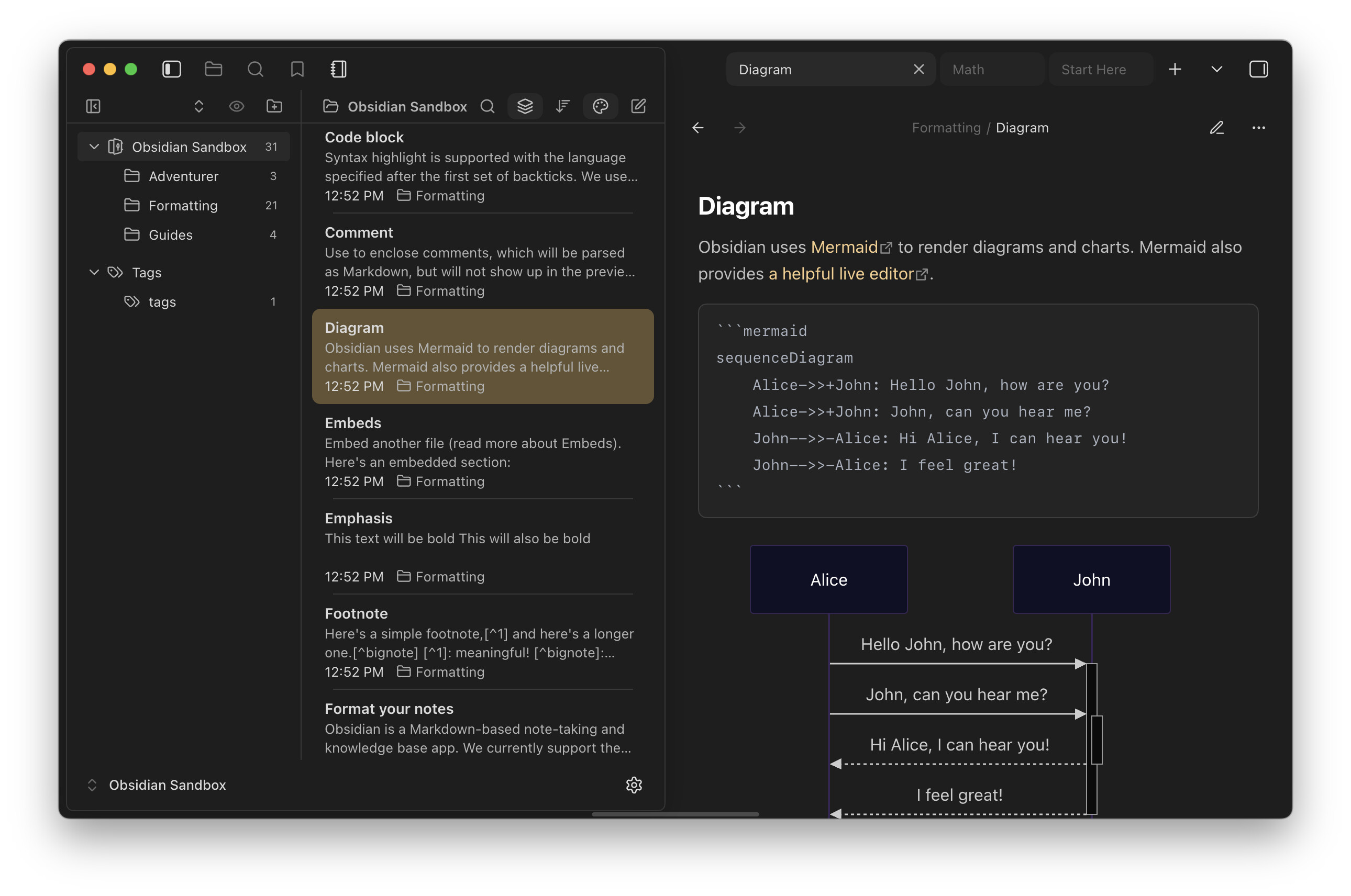Toggle the left sidebar icon
1351x896 pixels.
coord(172,69)
